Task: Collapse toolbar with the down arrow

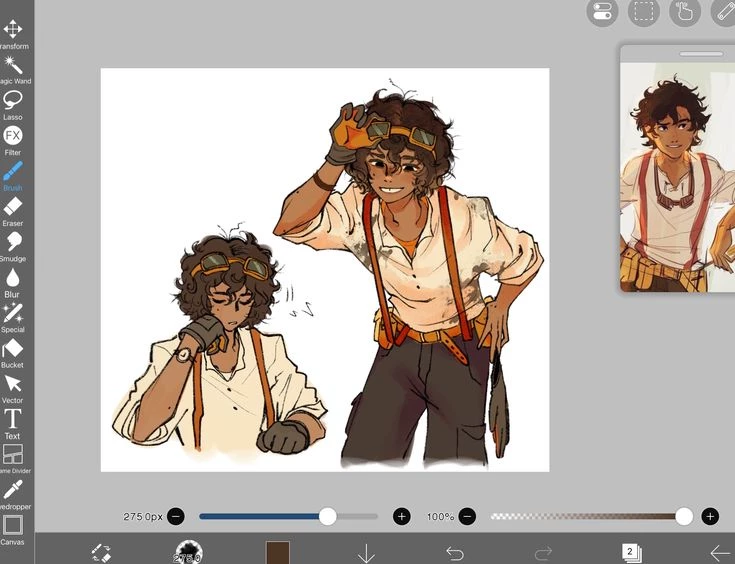Action: 366,552
